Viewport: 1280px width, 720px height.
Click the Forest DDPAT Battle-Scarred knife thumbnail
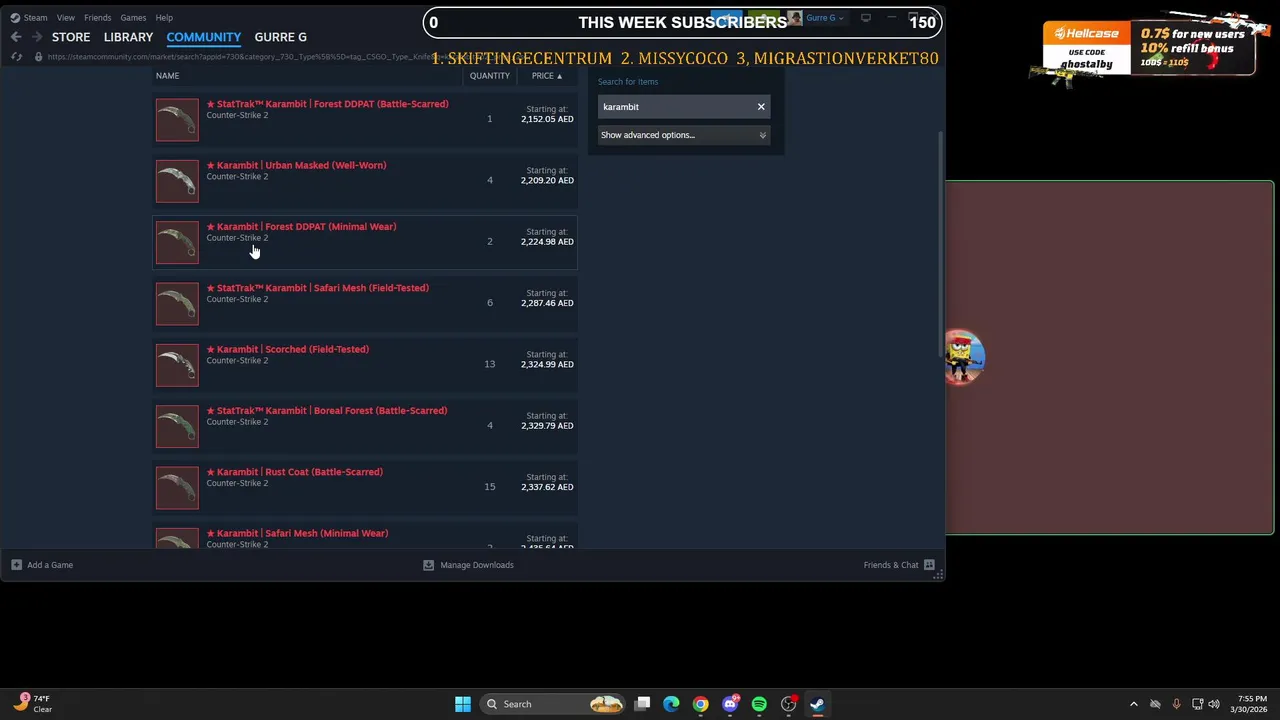[177, 119]
